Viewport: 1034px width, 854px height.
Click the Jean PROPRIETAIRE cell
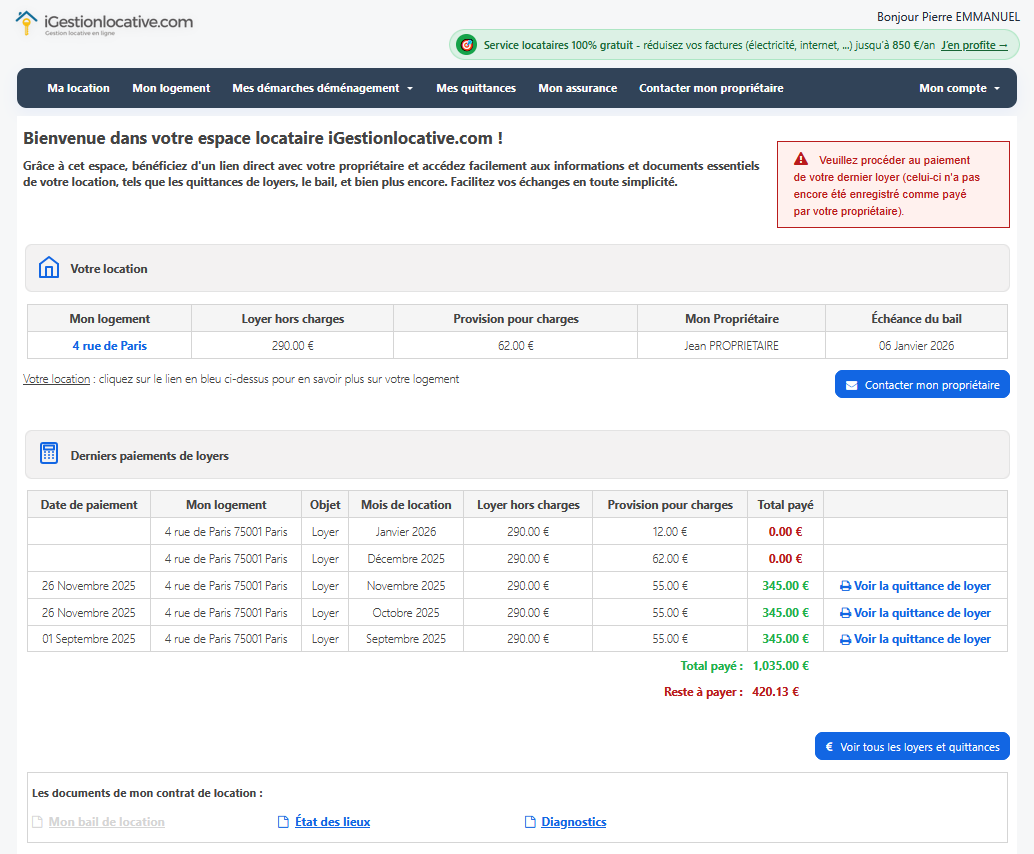coord(731,346)
